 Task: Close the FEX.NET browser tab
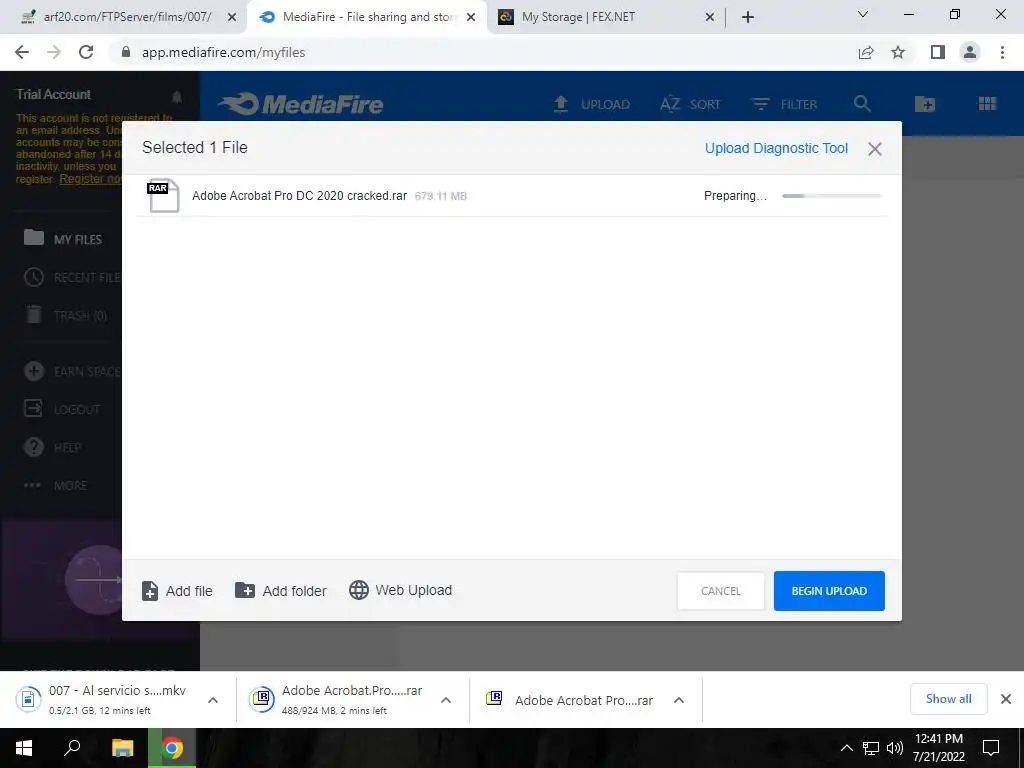coord(710,18)
